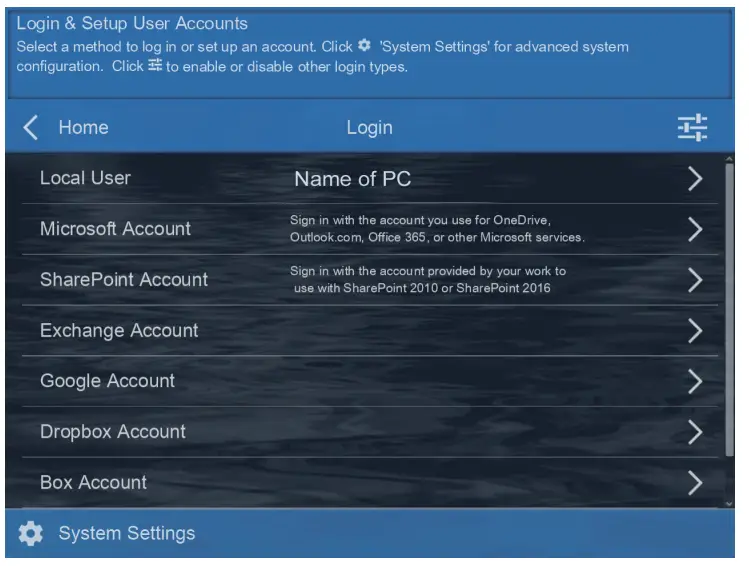
Task: Click the back arrow beside Home
Action: point(30,128)
